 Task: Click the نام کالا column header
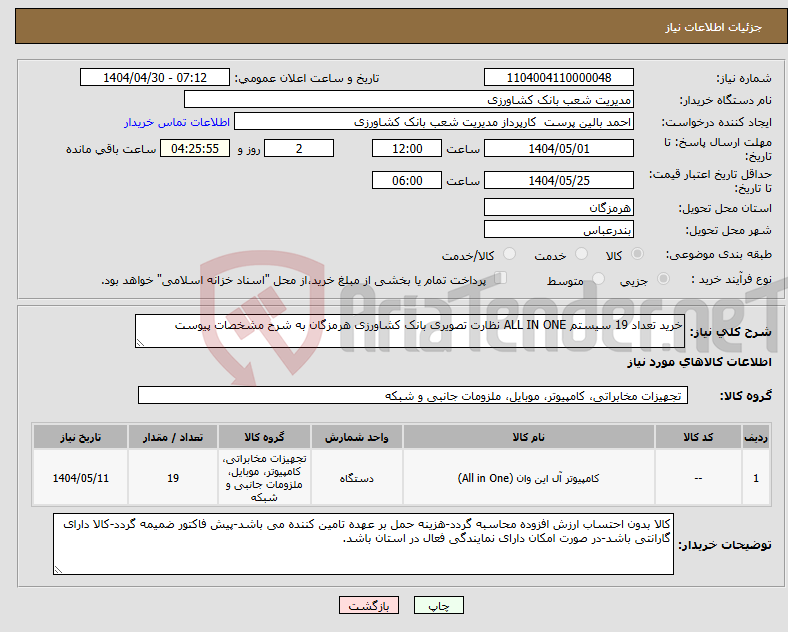528,437
